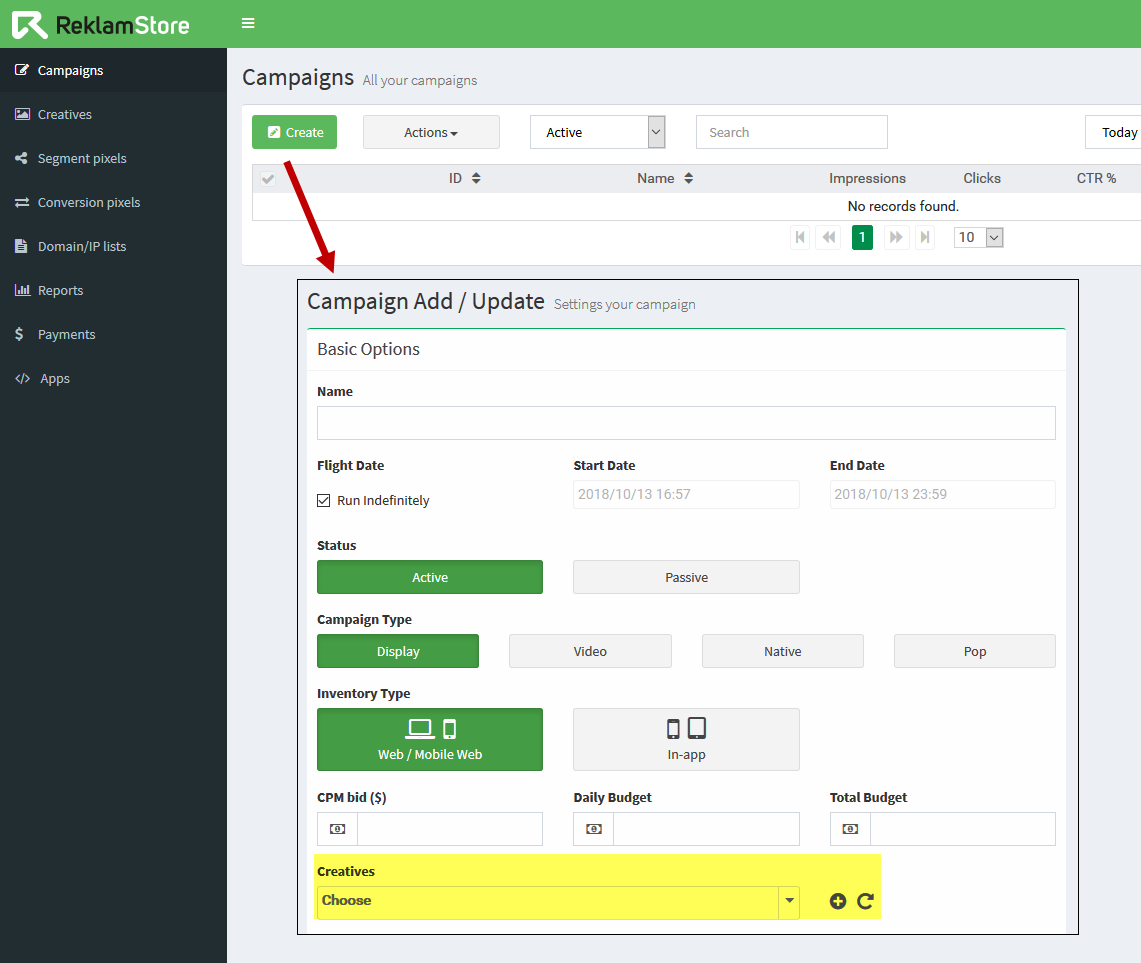
Task: Click the hamburger menu icon in header
Action: [248, 24]
